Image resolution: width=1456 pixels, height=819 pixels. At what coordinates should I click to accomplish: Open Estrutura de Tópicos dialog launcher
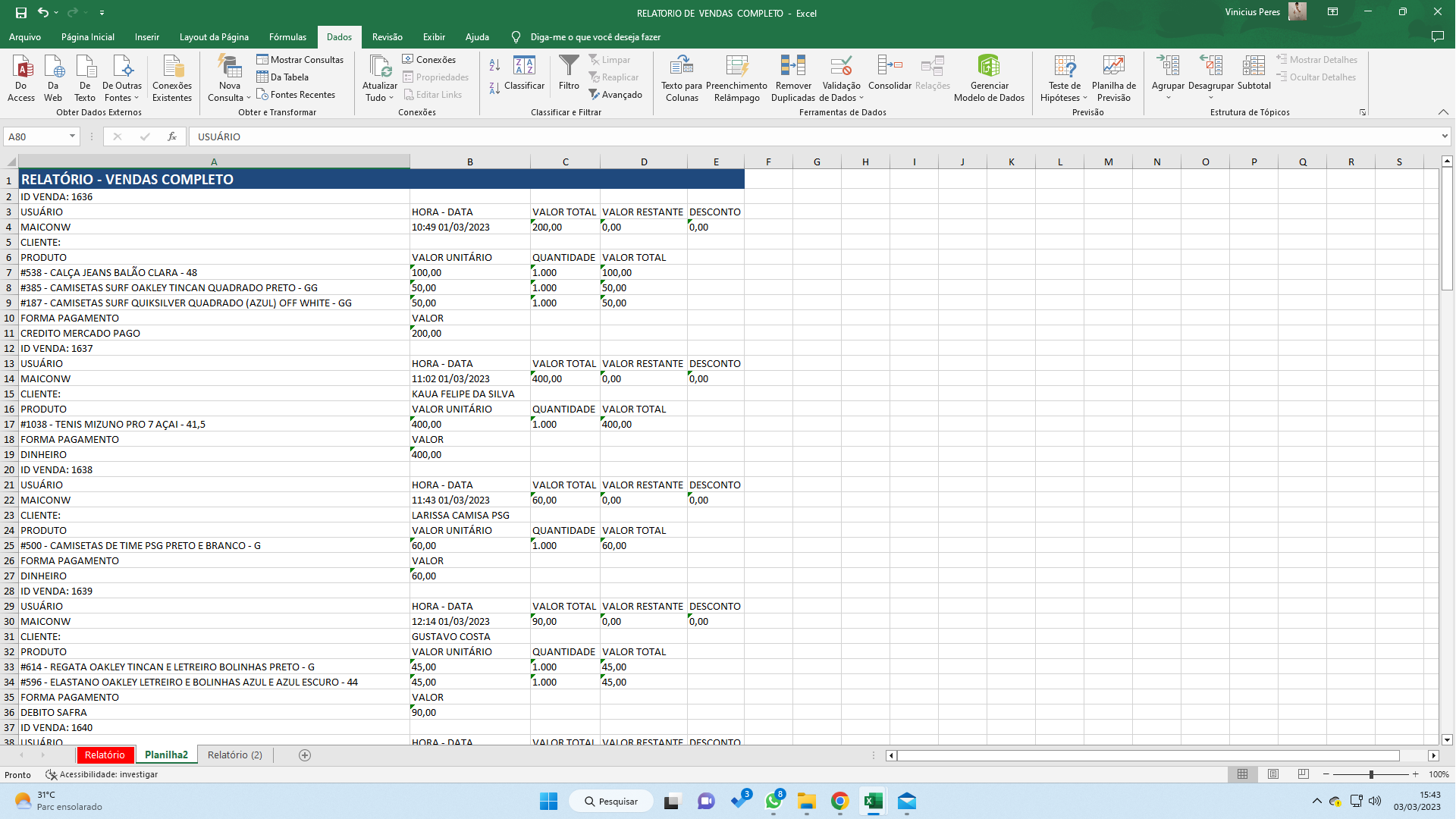(1363, 112)
